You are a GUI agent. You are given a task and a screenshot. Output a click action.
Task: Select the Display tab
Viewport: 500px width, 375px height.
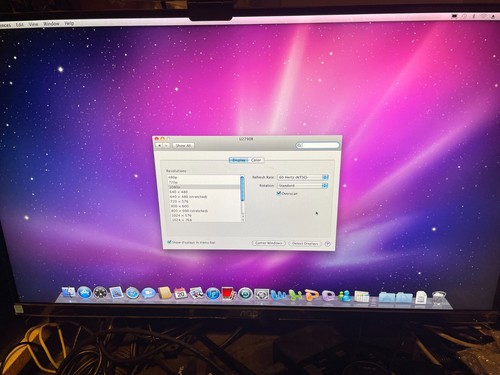pos(239,160)
